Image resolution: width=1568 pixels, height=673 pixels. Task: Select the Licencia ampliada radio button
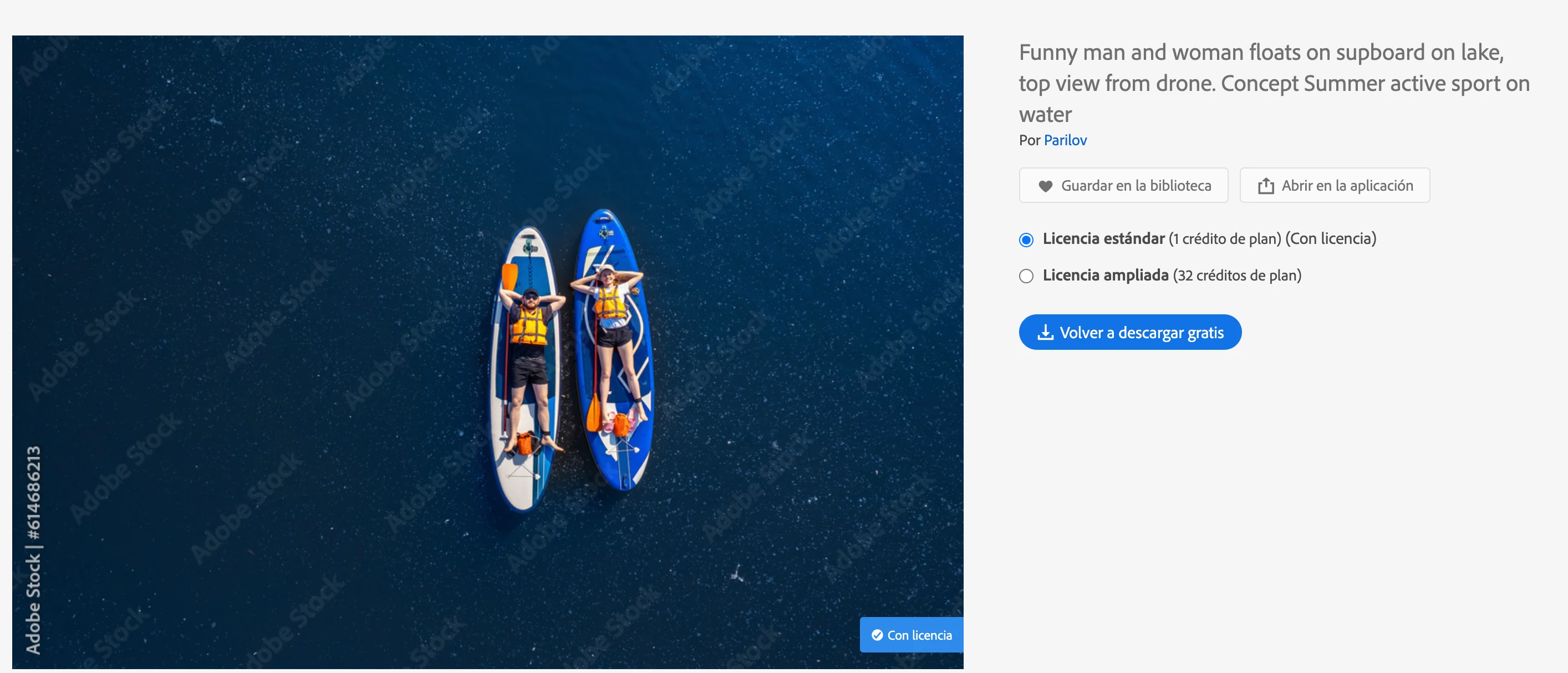coord(1026,276)
